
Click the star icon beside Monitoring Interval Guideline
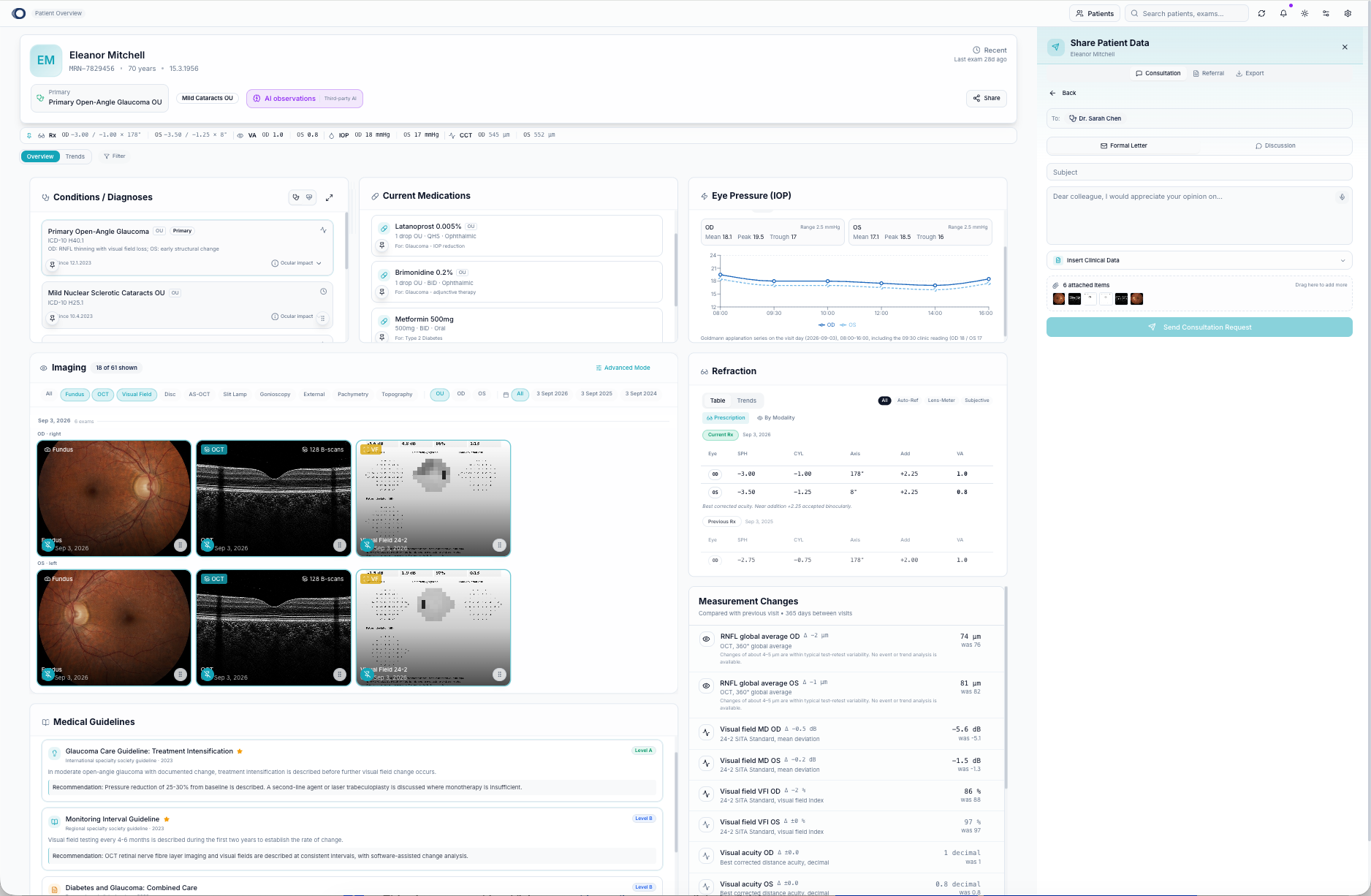coord(167,819)
